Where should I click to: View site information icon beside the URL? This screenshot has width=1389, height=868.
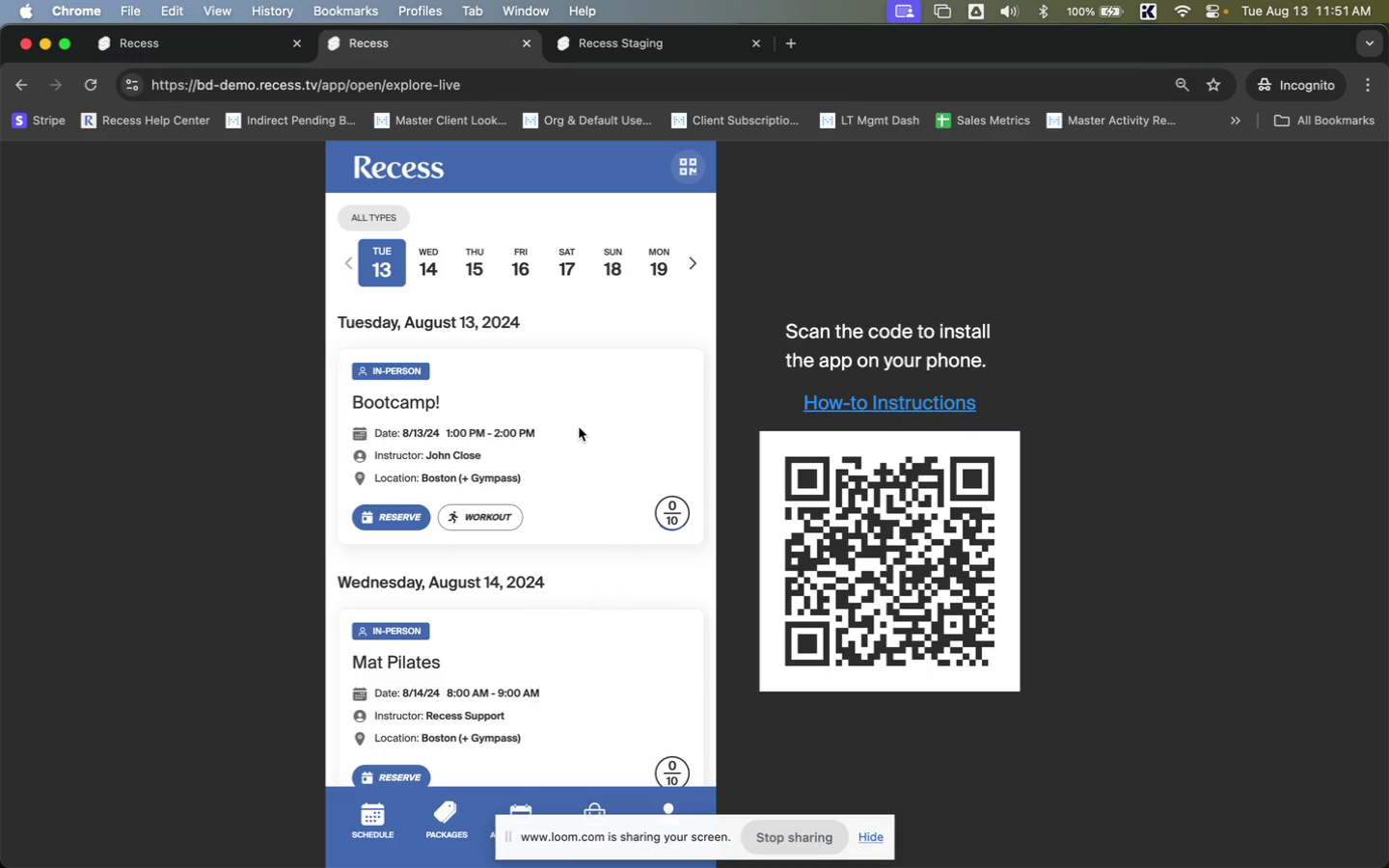[132, 85]
